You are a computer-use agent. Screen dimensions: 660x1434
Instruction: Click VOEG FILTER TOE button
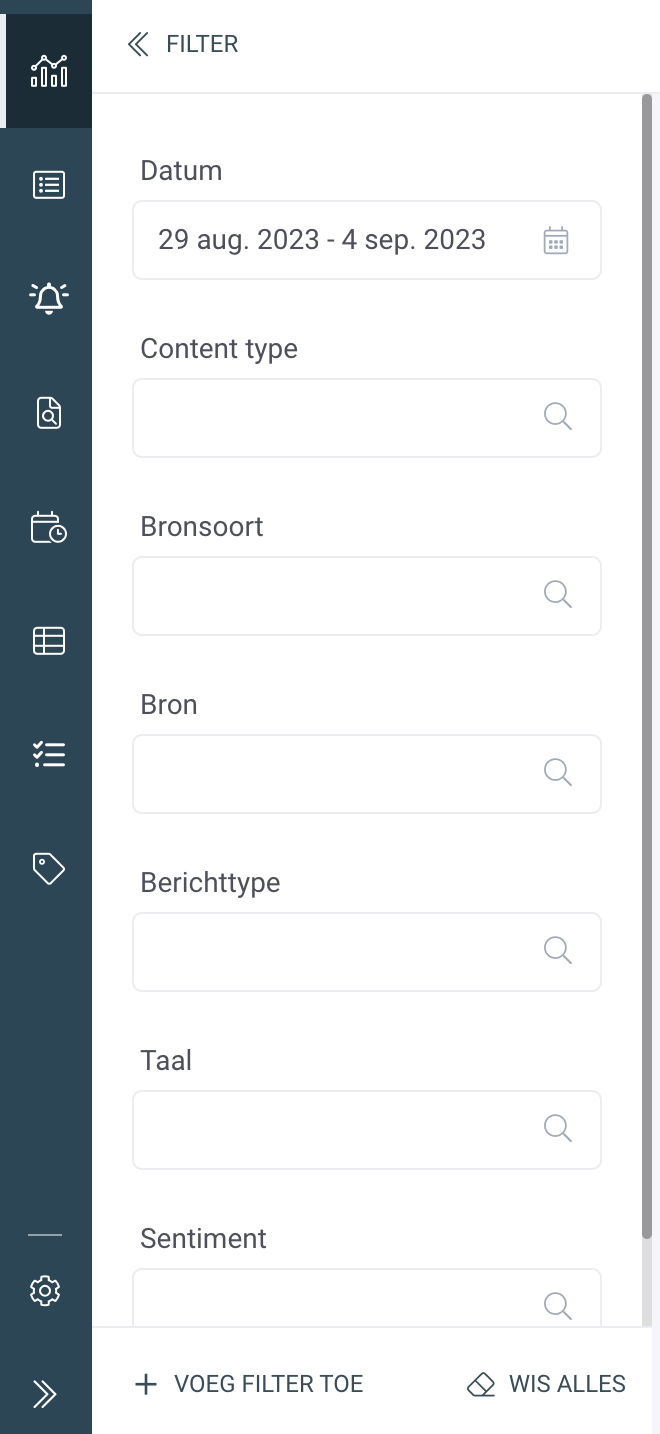[x=249, y=1384]
